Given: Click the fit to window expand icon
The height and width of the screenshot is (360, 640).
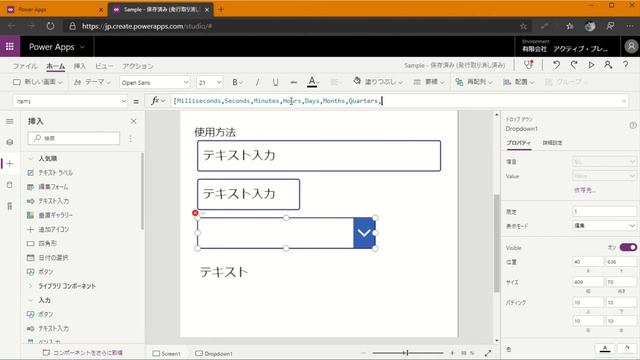Looking at the screenshot, I should (488, 353).
